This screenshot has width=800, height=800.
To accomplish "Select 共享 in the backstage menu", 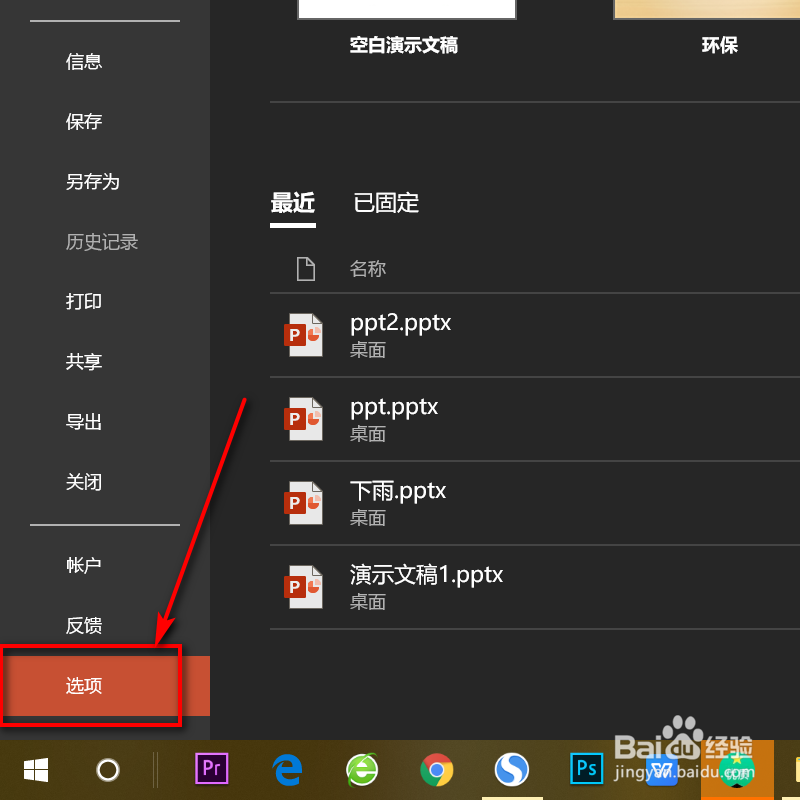I will pyautogui.click(x=84, y=362).
